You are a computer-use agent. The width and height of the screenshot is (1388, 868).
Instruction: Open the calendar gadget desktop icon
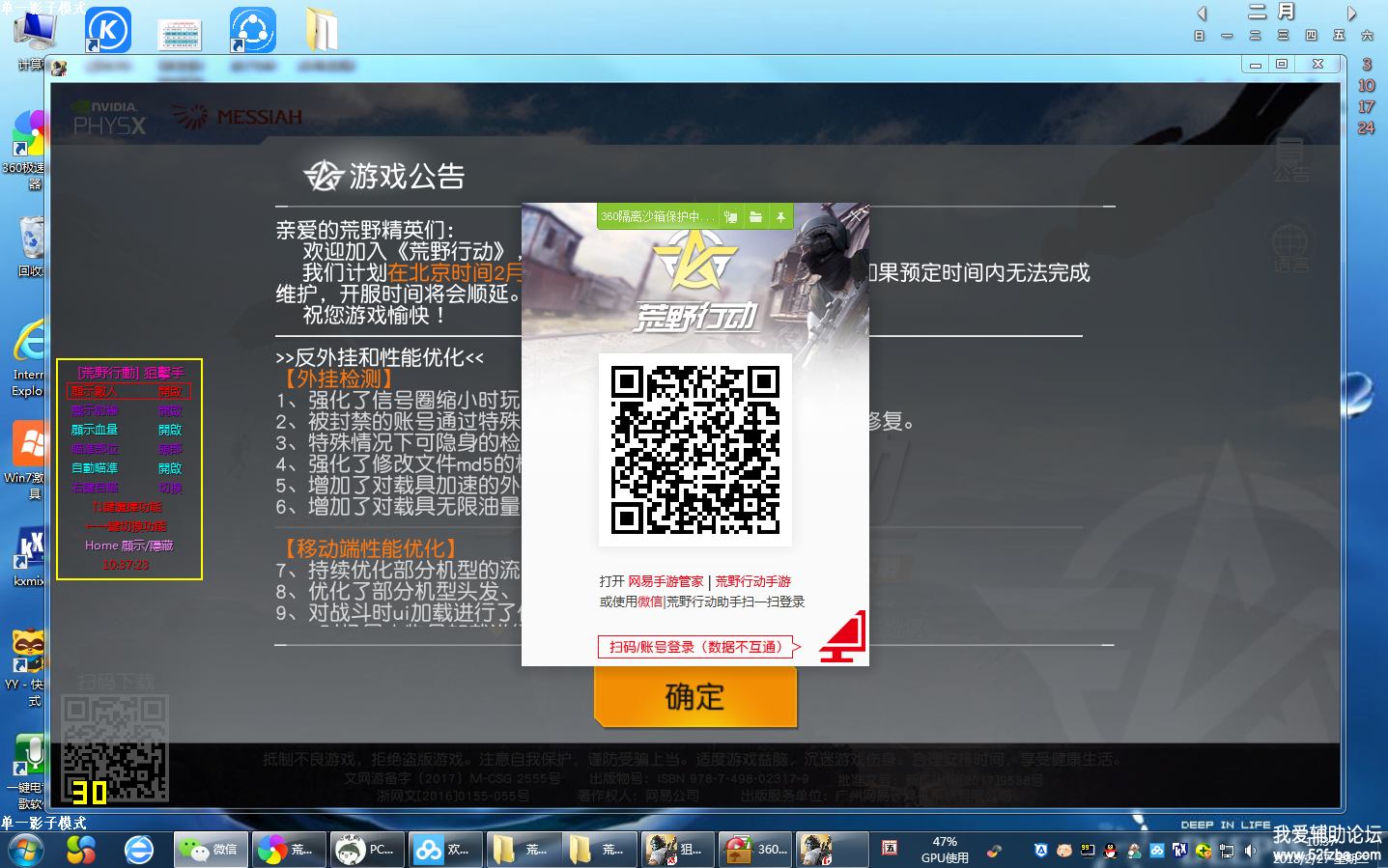[x=180, y=33]
